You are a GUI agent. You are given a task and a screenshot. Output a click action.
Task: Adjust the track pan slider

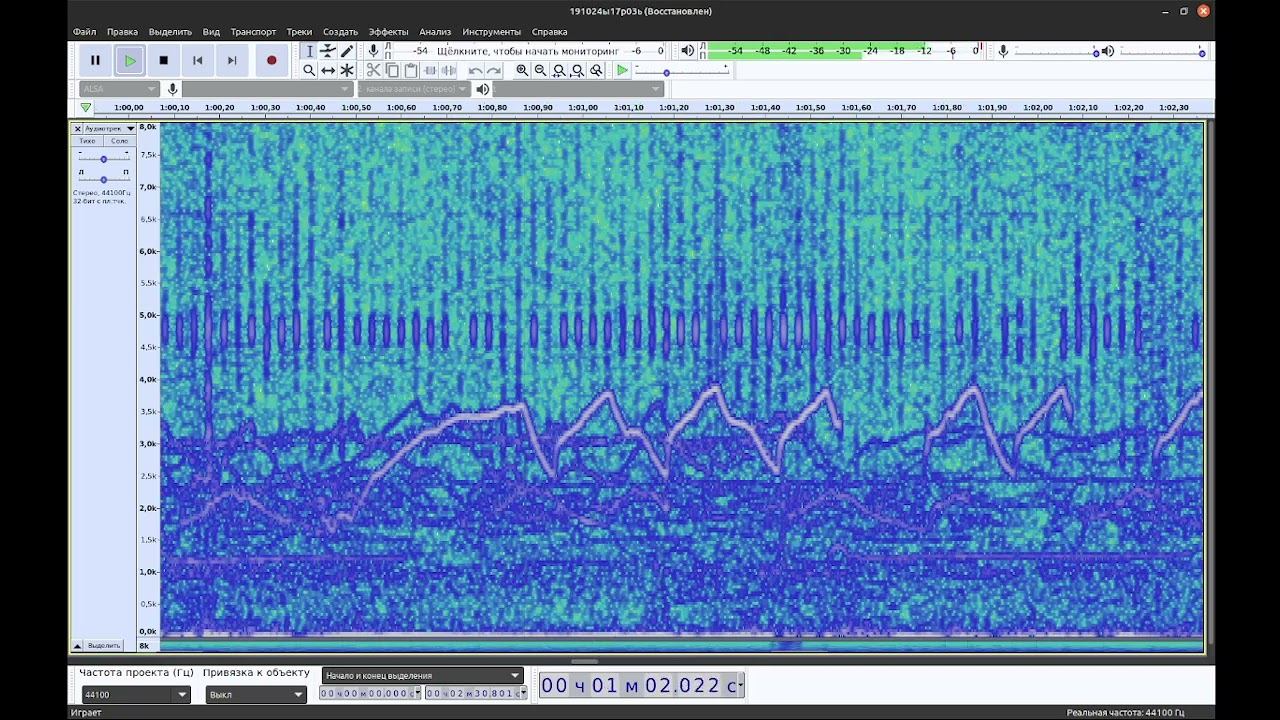pyautogui.click(x=103, y=178)
